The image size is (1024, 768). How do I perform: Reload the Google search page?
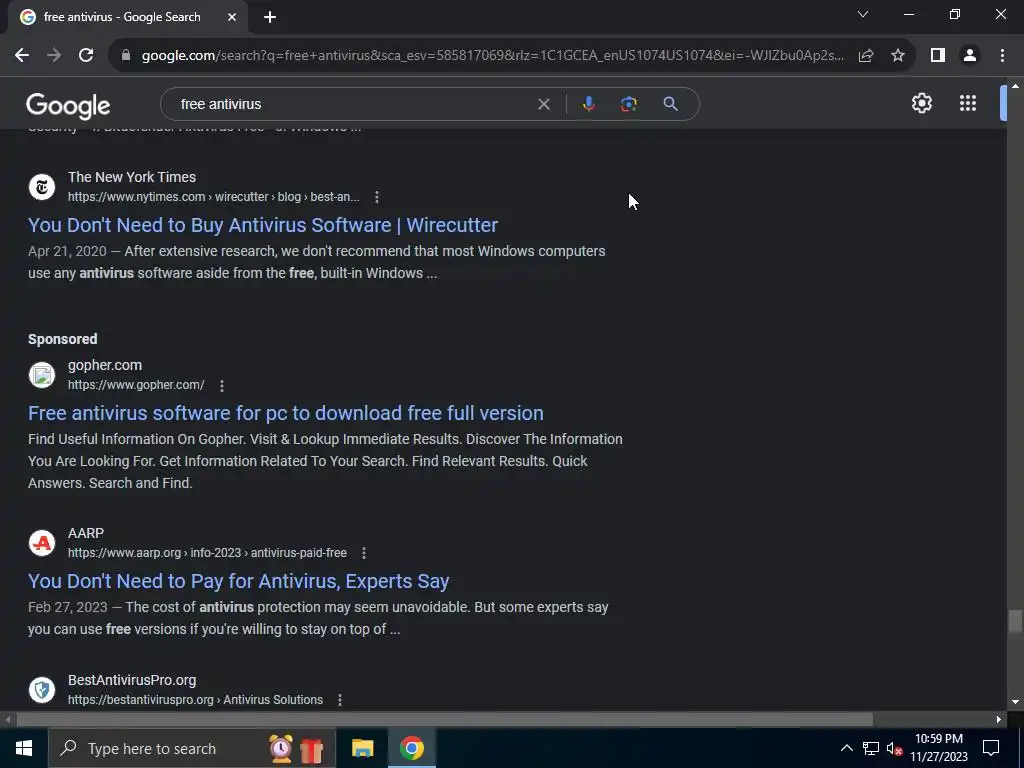point(86,56)
